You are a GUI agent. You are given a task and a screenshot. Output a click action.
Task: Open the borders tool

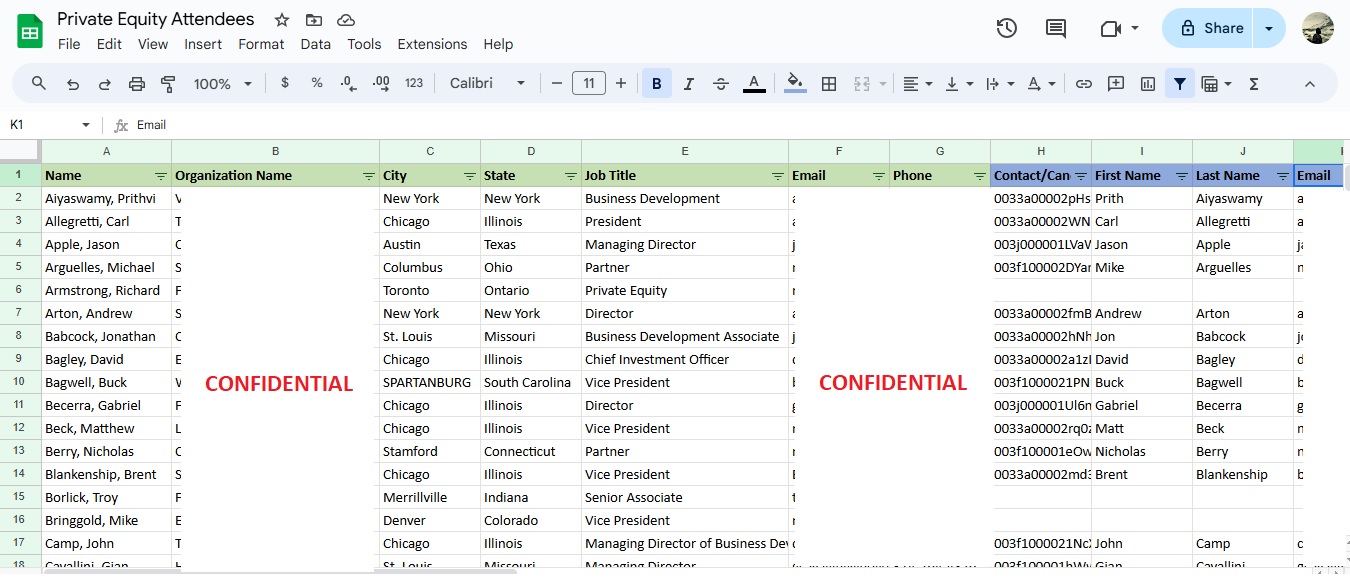(828, 84)
